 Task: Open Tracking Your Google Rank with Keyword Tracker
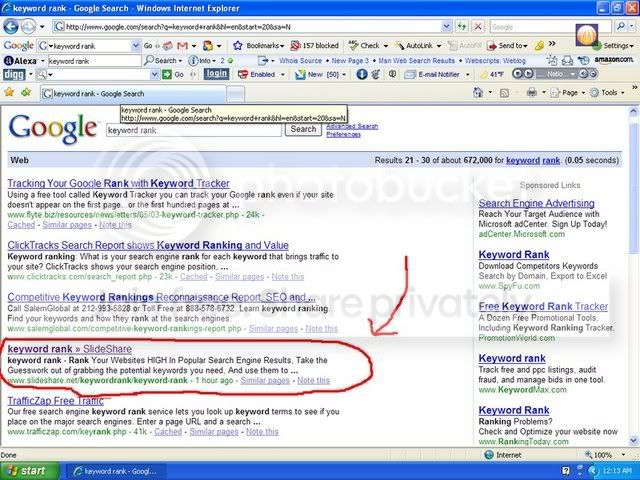click(x=118, y=183)
